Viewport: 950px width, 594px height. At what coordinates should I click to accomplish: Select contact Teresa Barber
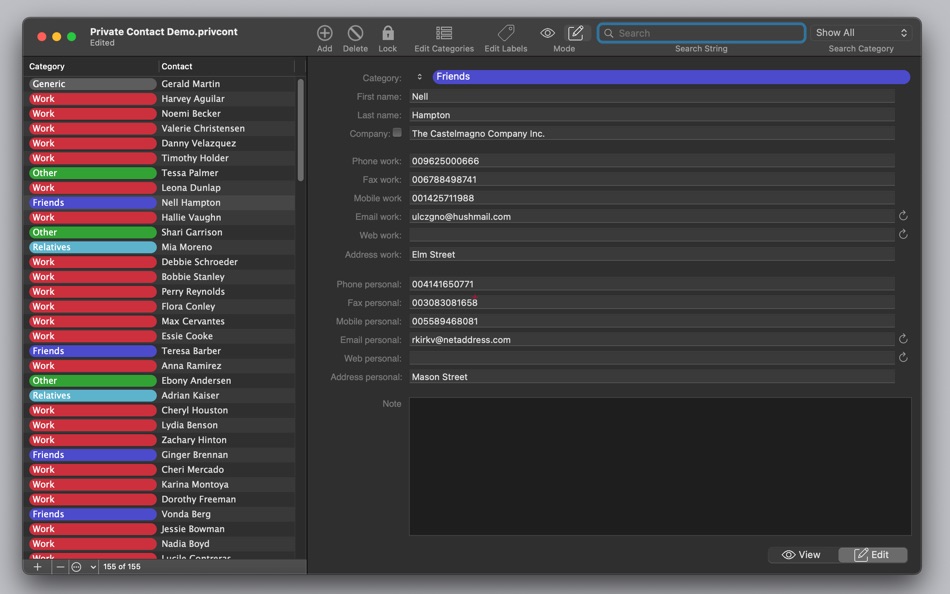[x=191, y=350]
